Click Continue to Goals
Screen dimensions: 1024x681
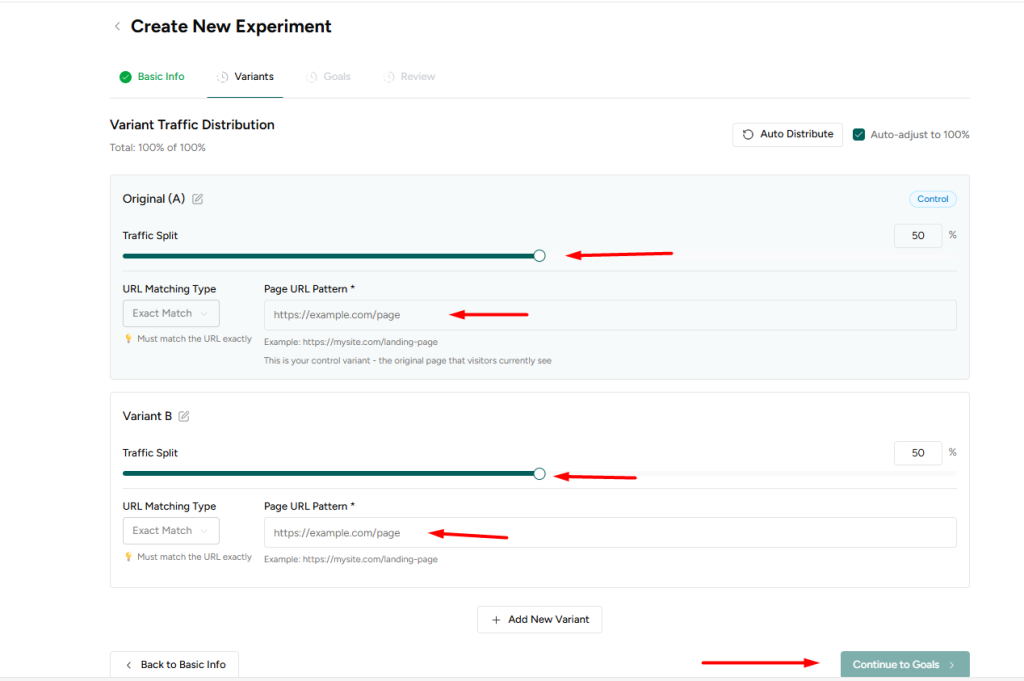click(x=903, y=664)
